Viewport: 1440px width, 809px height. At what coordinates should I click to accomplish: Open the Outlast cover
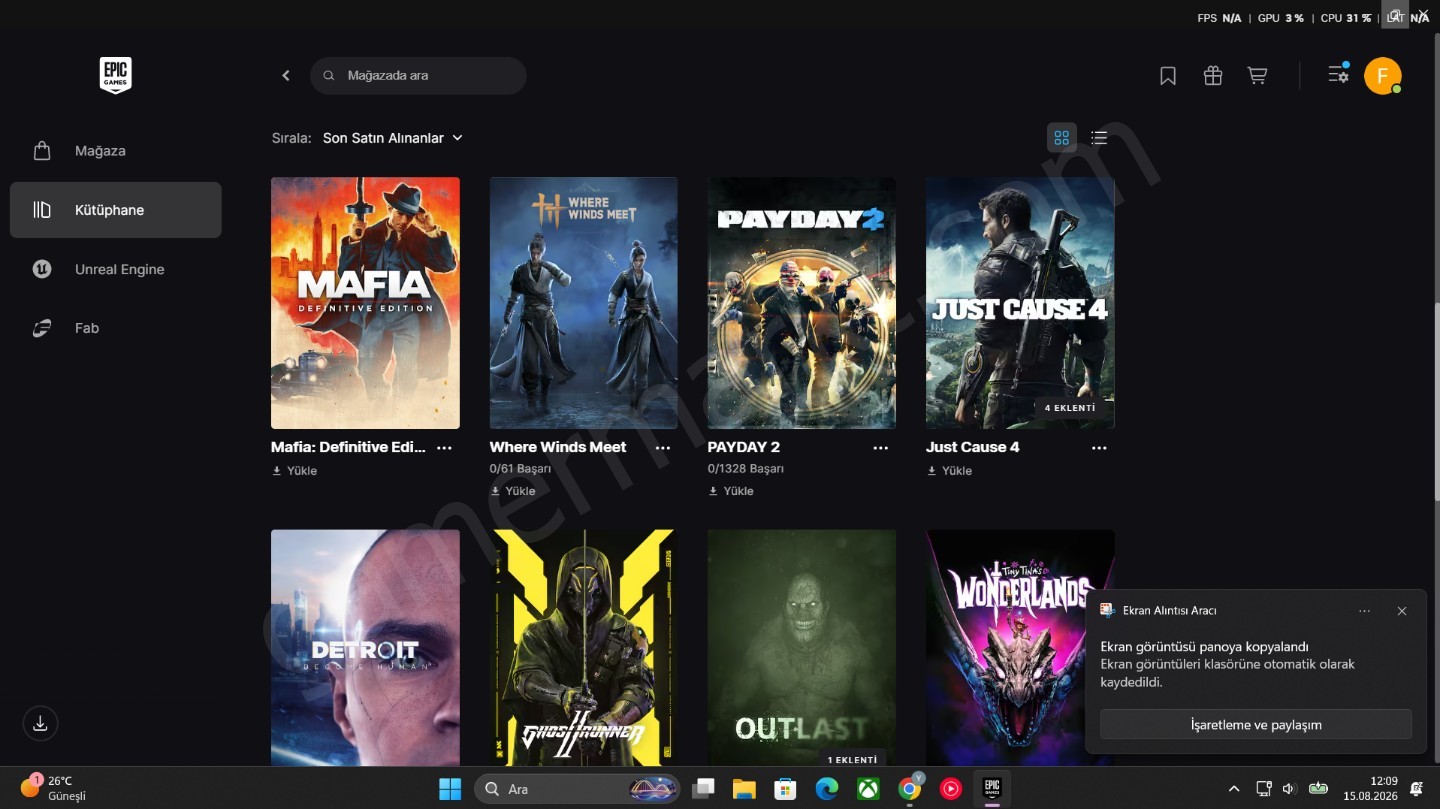802,648
